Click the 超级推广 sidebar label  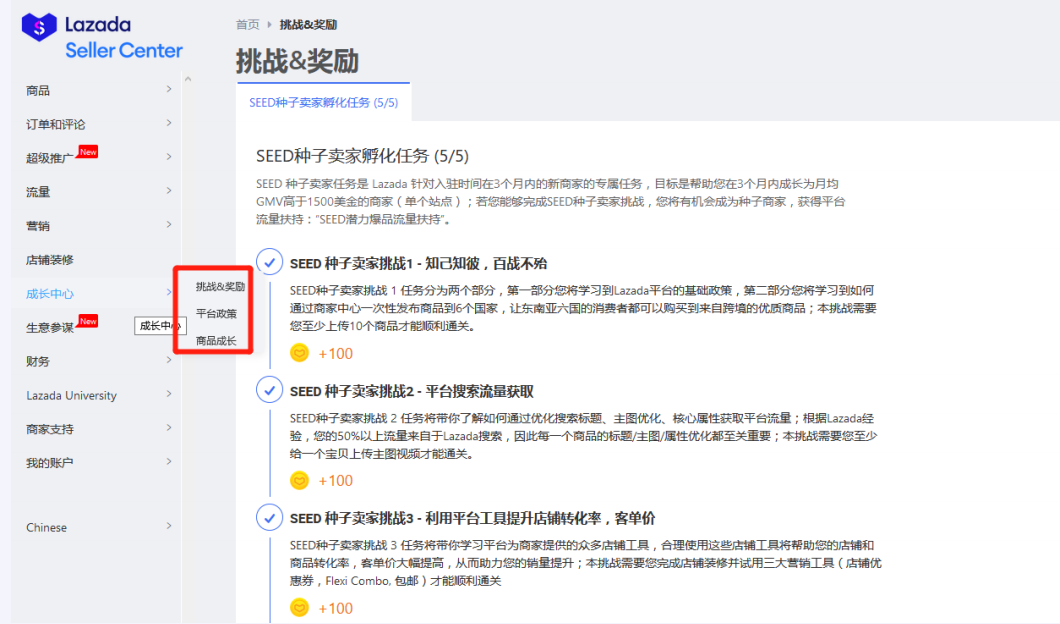(50, 158)
